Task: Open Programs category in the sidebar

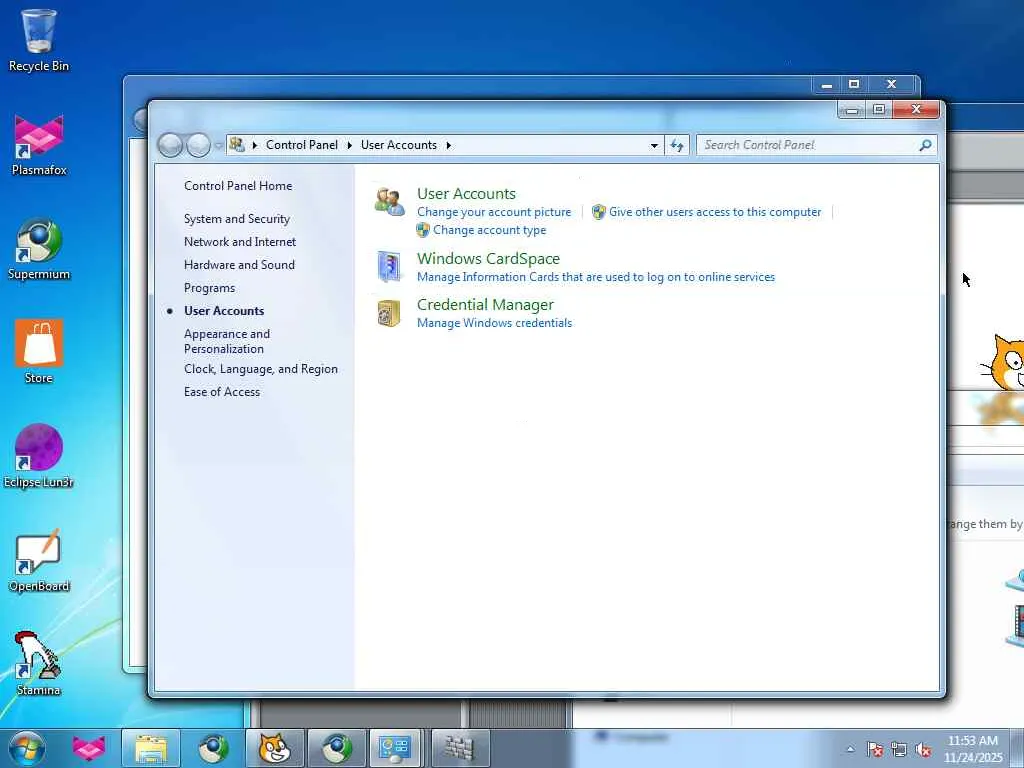Action: 210,288
